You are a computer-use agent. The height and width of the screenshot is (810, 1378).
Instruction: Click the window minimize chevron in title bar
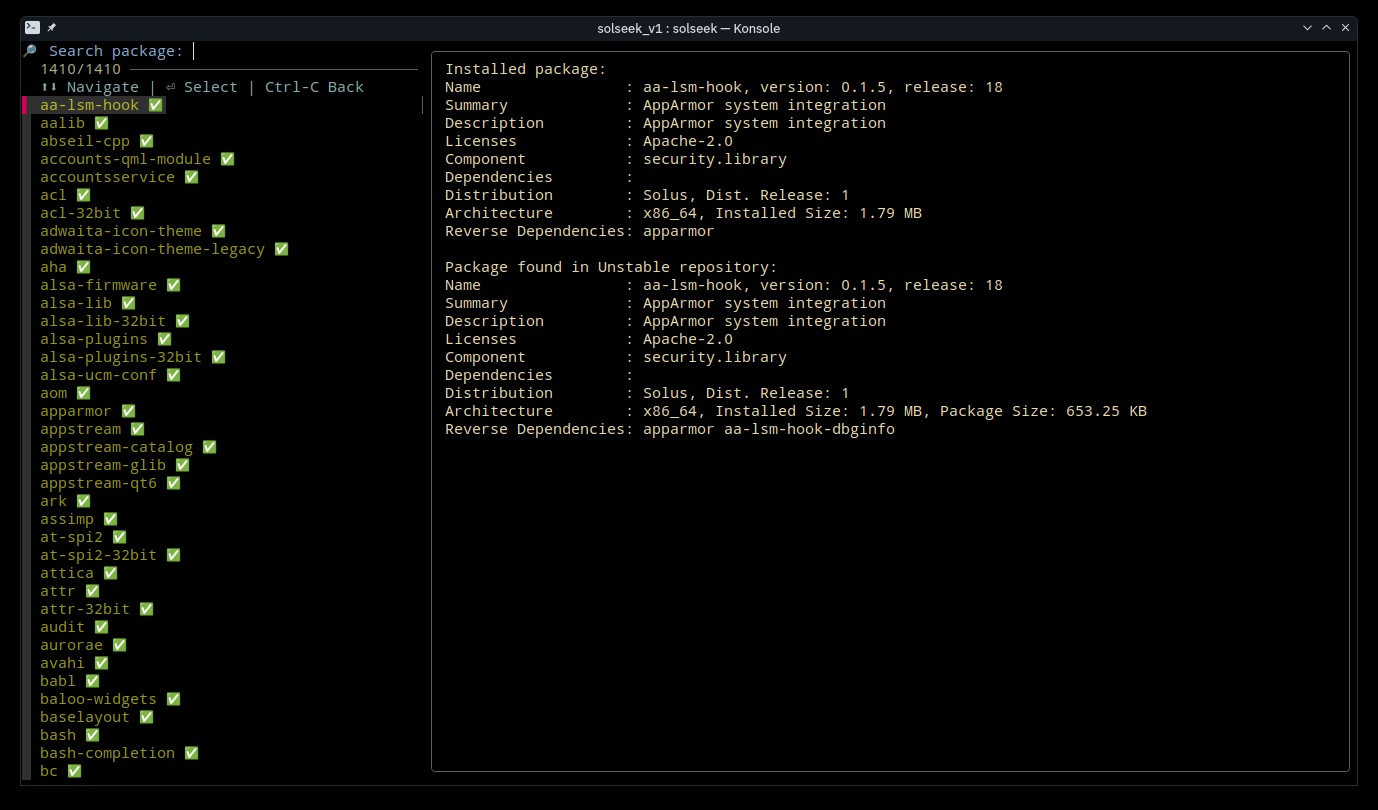tap(1306, 28)
